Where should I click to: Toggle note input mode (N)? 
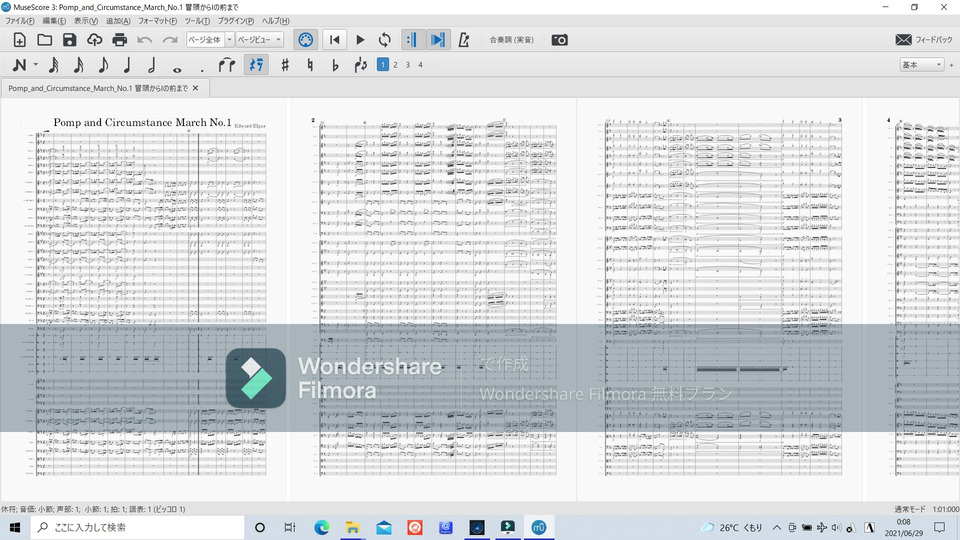(19, 65)
